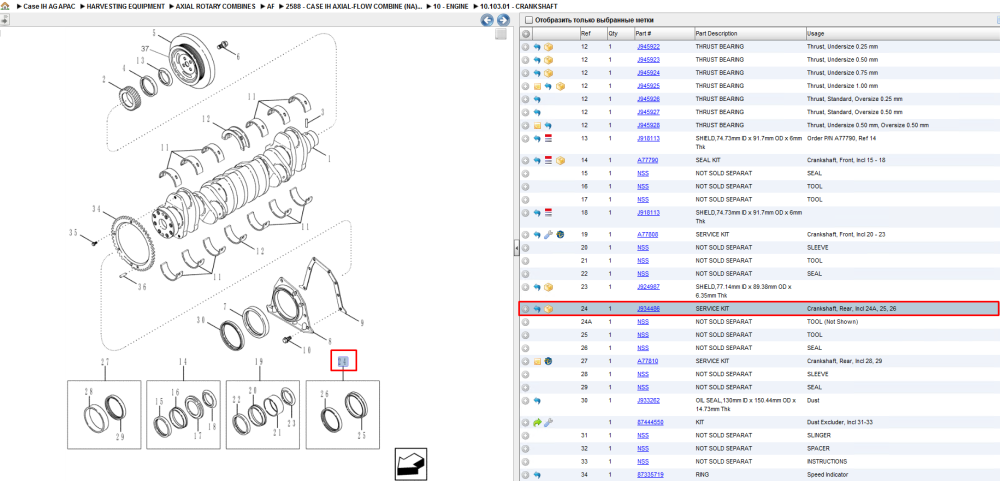This screenshot has width=1000, height=481.
Task: Collapse the splitter handle between diagram and table
Action: [x=516, y=248]
